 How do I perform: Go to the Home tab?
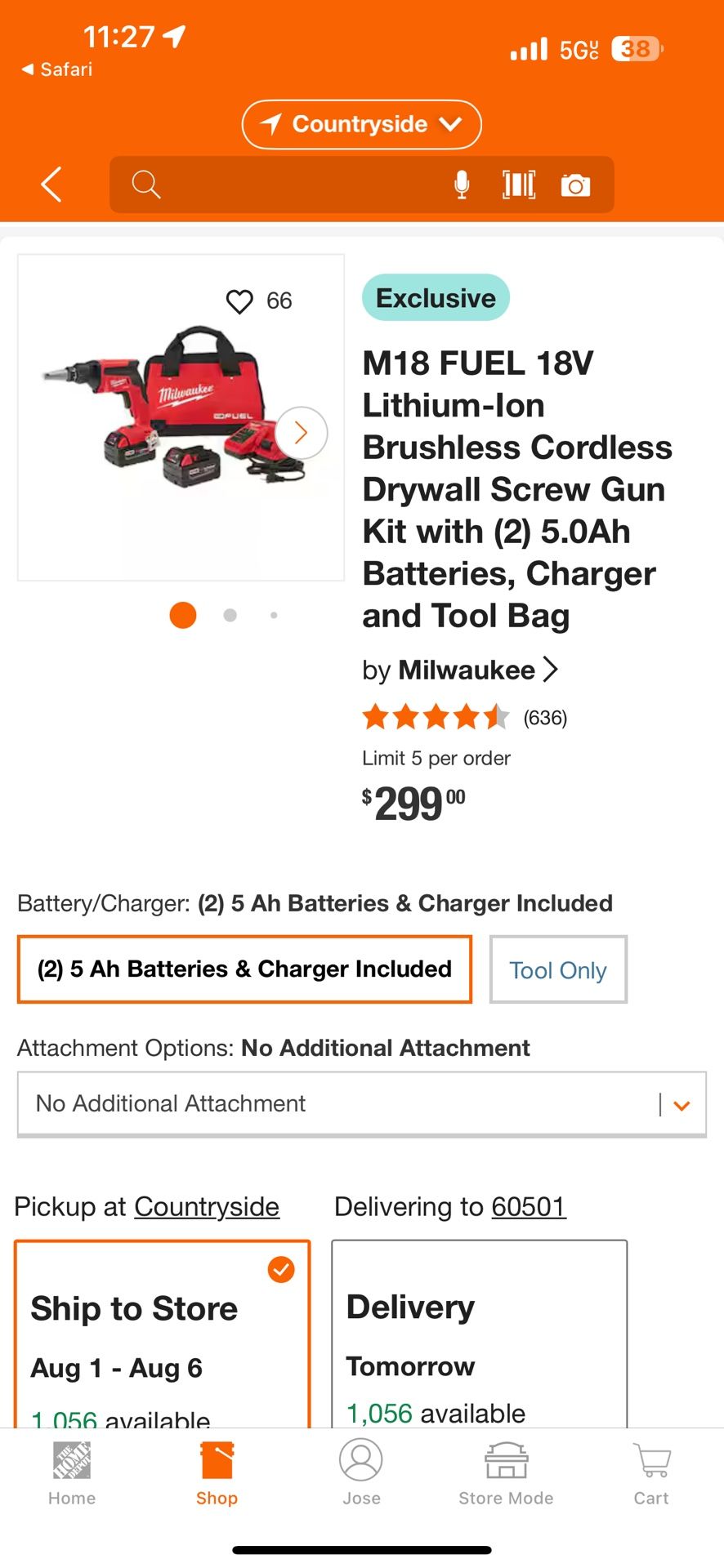click(x=72, y=1473)
